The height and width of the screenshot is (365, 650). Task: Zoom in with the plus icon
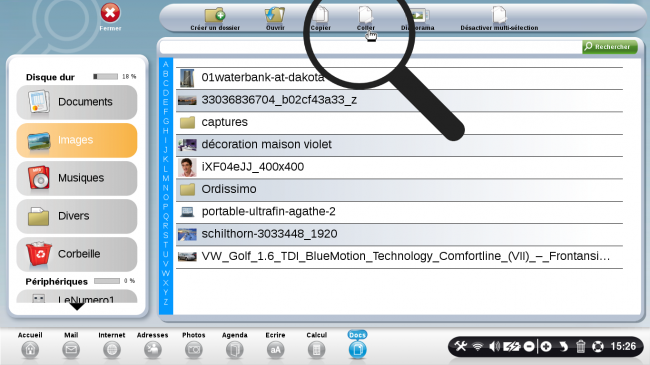[546, 346]
